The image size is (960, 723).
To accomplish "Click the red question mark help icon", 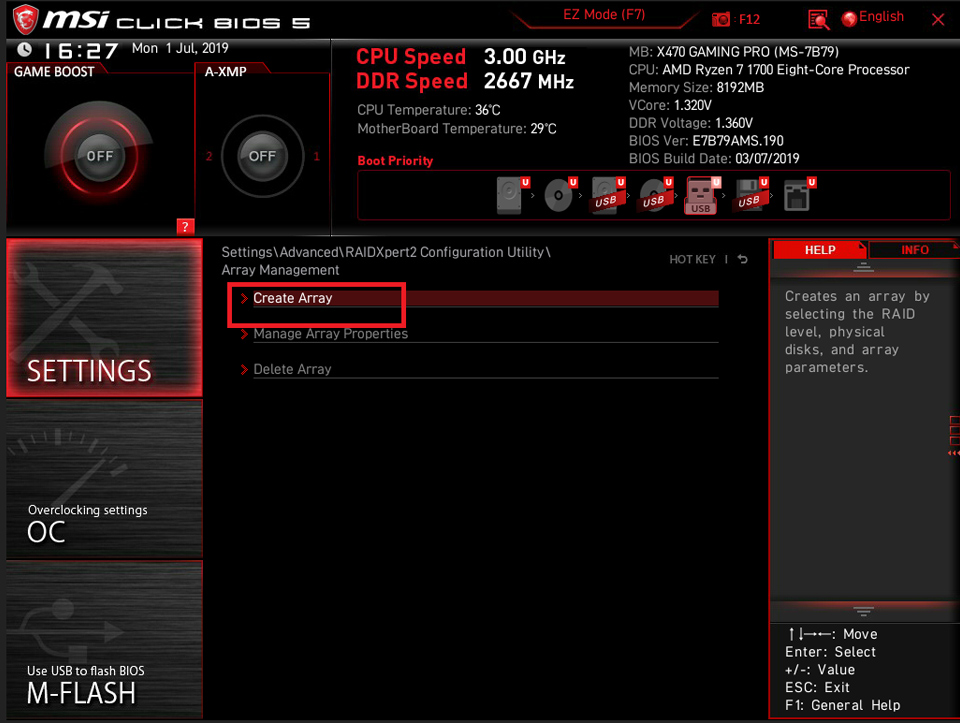I will (x=185, y=227).
